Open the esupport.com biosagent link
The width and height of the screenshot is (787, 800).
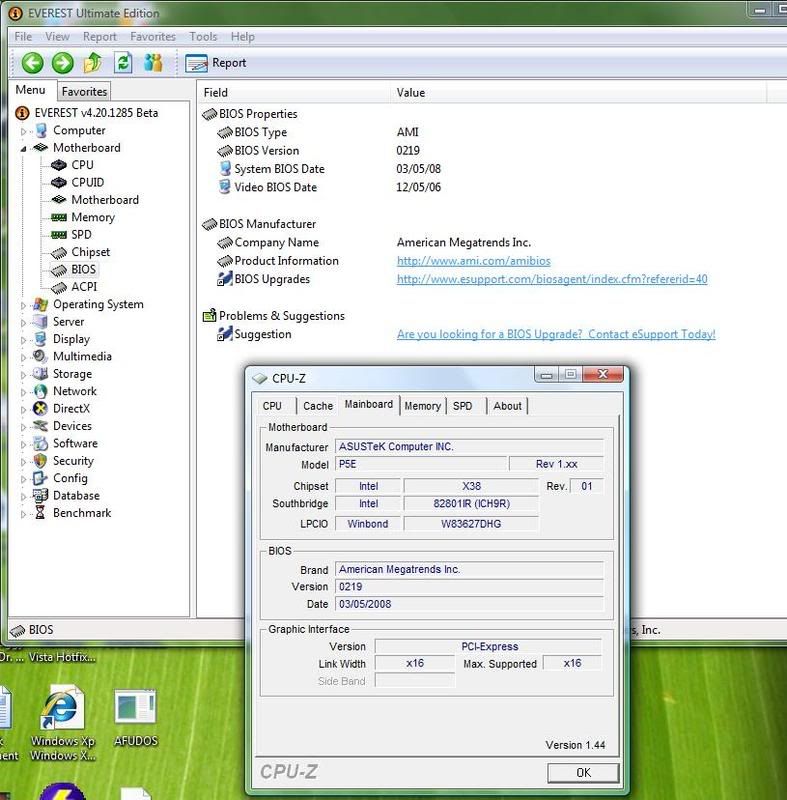pyautogui.click(x=552, y=279)
